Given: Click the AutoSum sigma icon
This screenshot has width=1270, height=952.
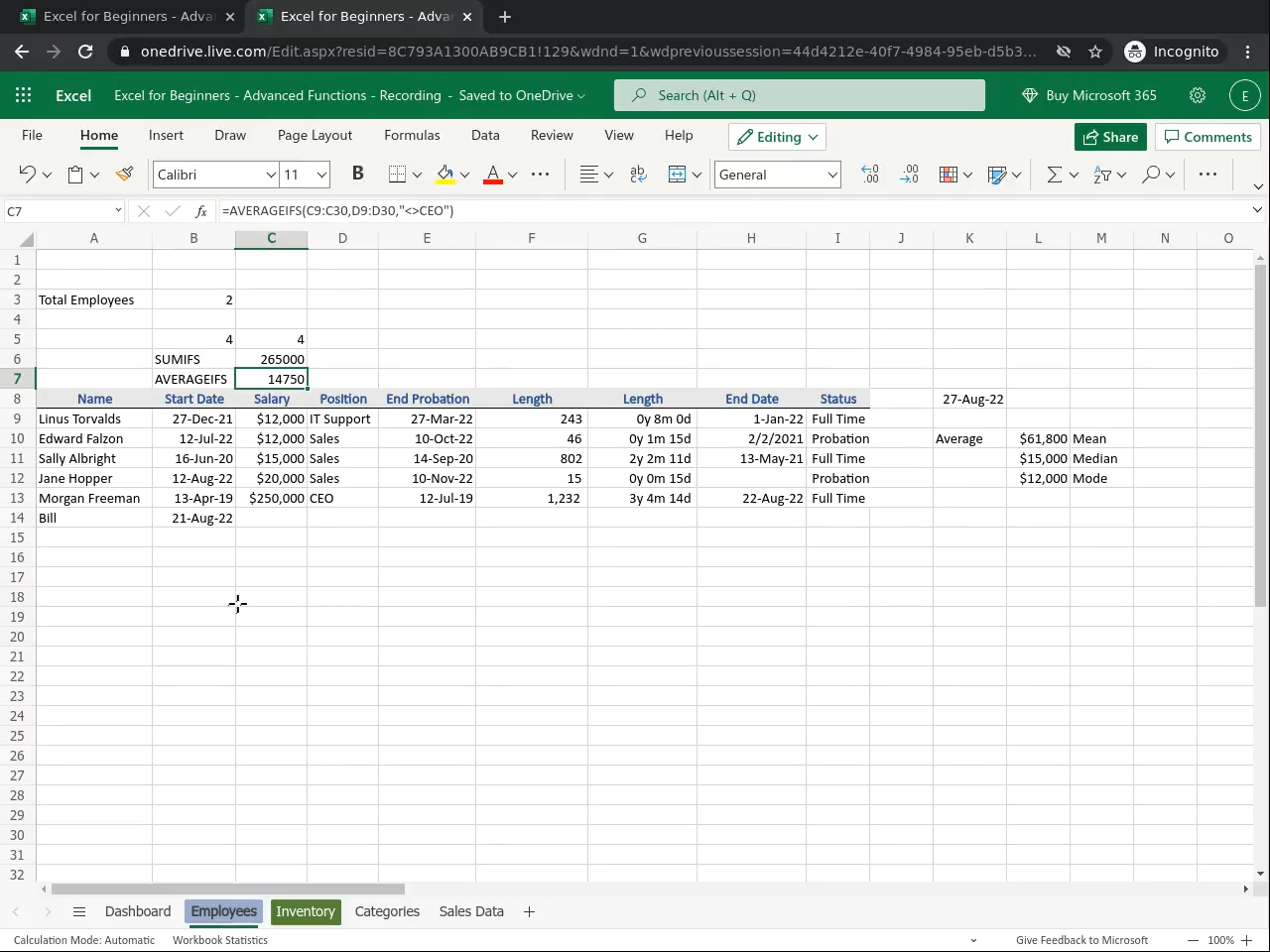Looking at the screenshot, I should pos(1054,175).
